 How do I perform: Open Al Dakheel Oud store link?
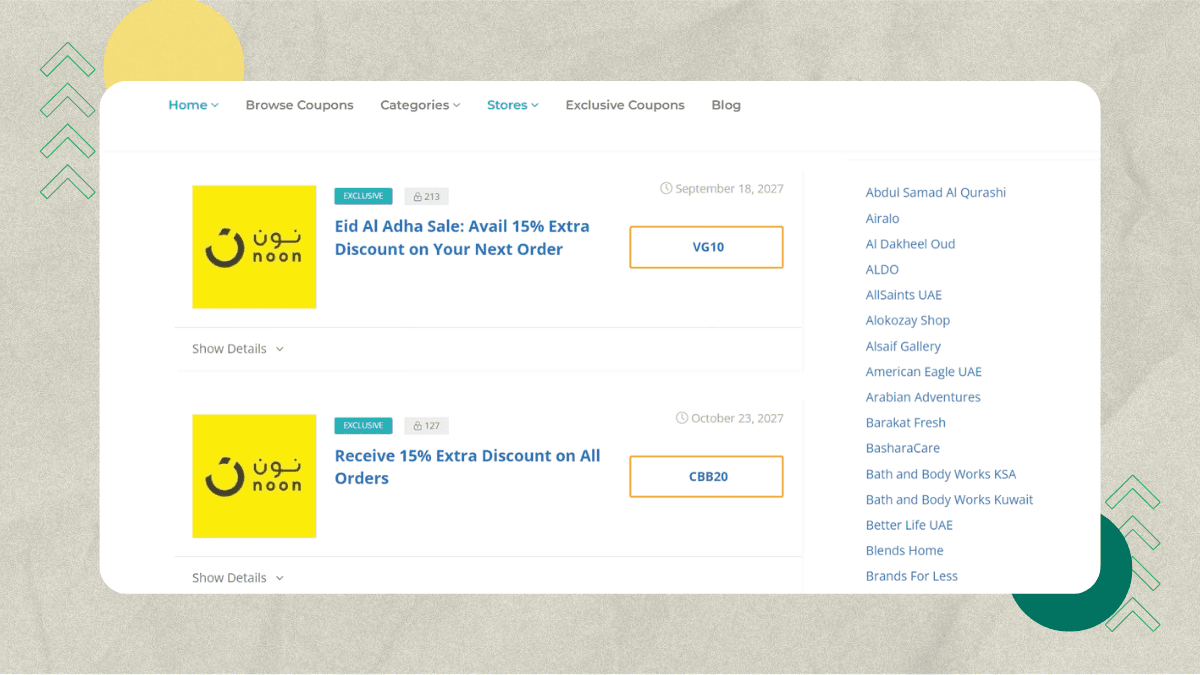tap(911, 244)
